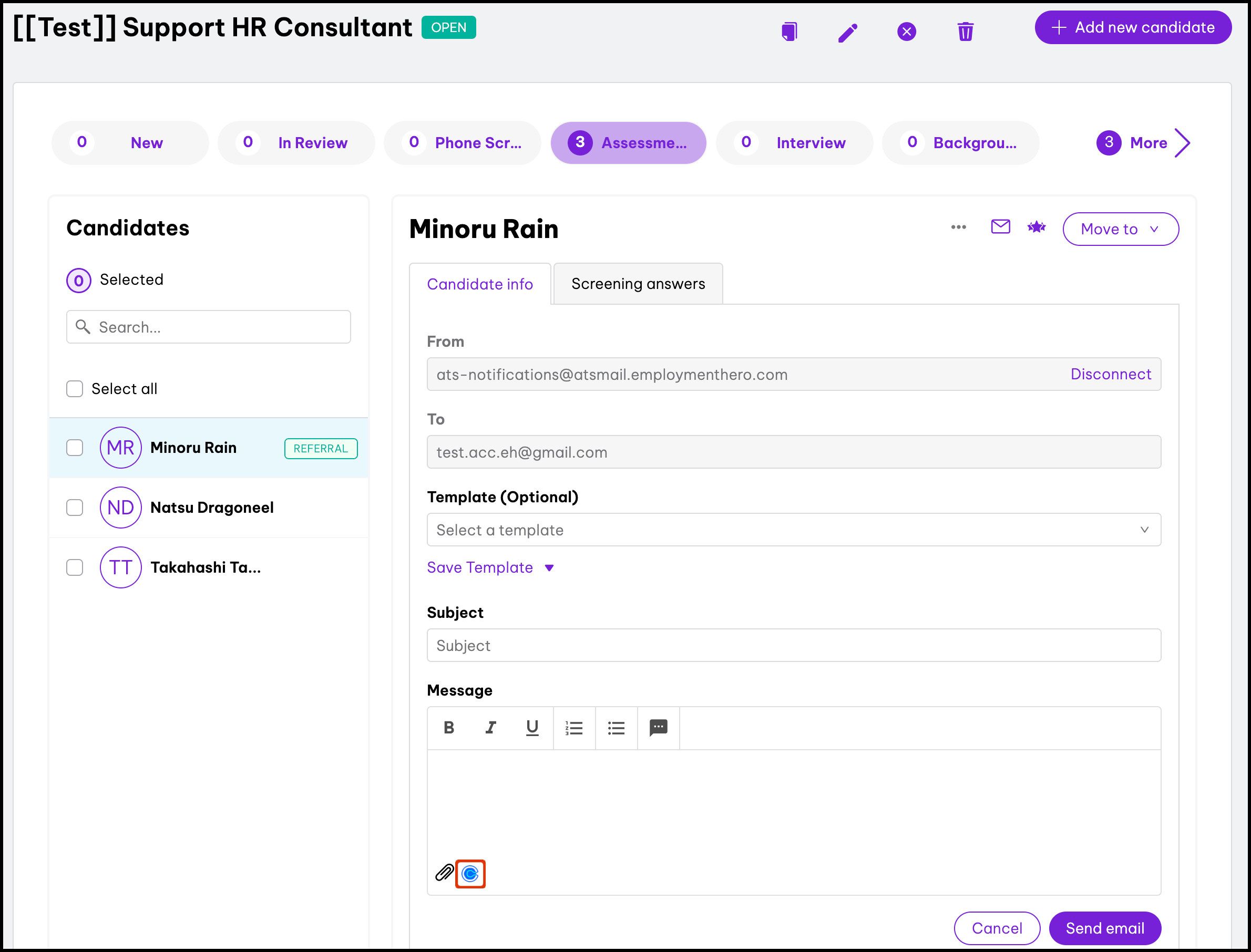The height and width of the screenshot is (952, 1251).
Task: Insert a numbered list in message
Action: 573,728
